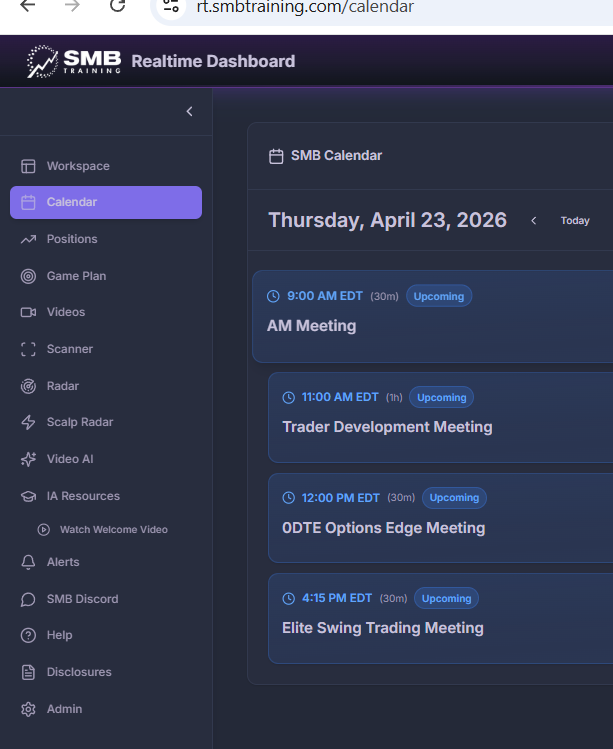Click the 9:00 AM EDT time text
The width and height of the screenshot is (613, 749).
(x=325, y=296)
